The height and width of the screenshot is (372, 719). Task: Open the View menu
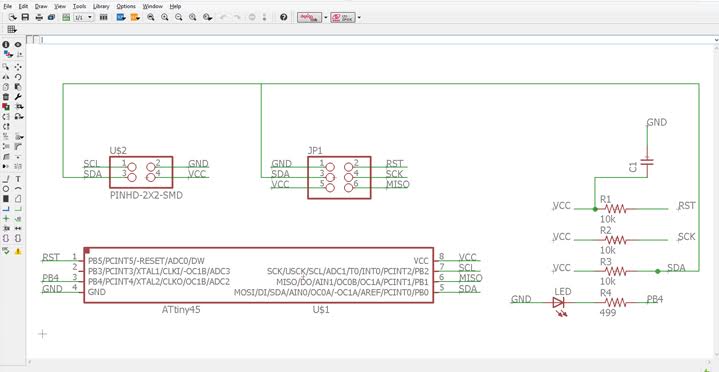[60, 6]
